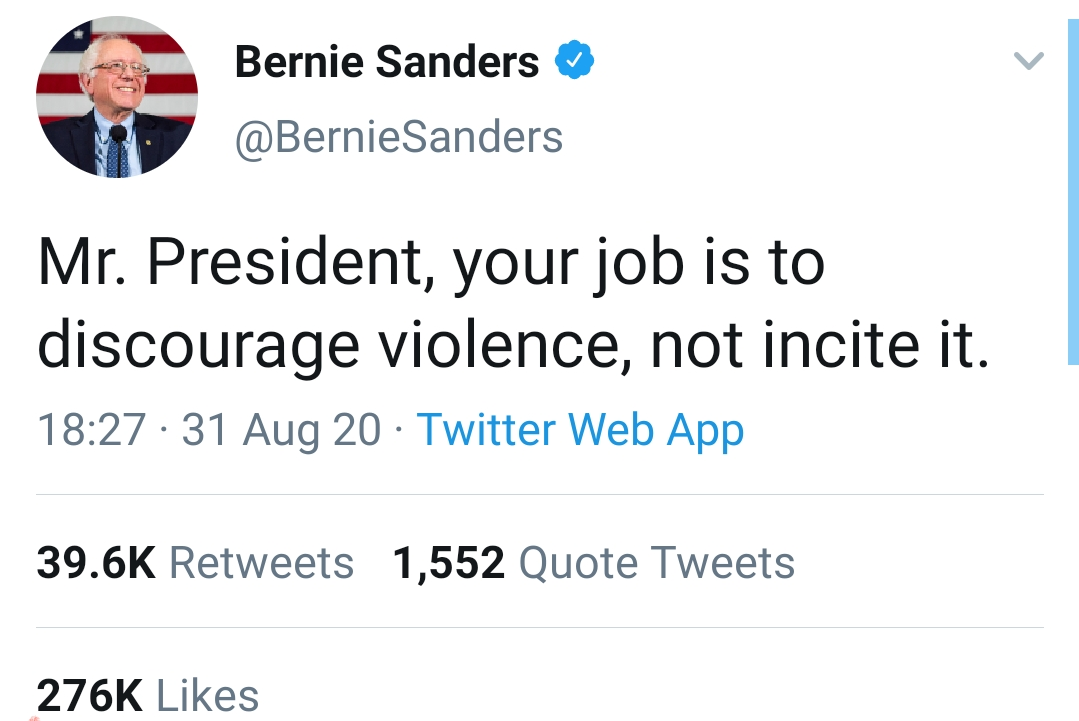Image resolution: width=1079 pixels, height=721 pixels.
Task: Click the "Mr. President, your job" text line
Action: 430,264
